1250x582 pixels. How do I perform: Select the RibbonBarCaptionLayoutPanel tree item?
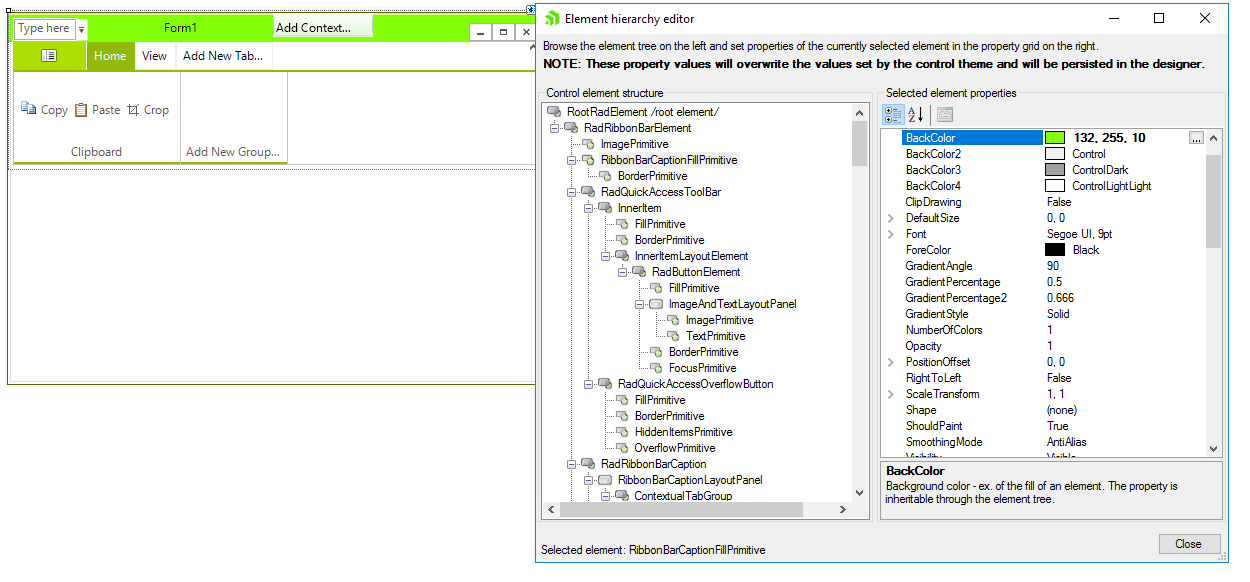tap(690, 480)
